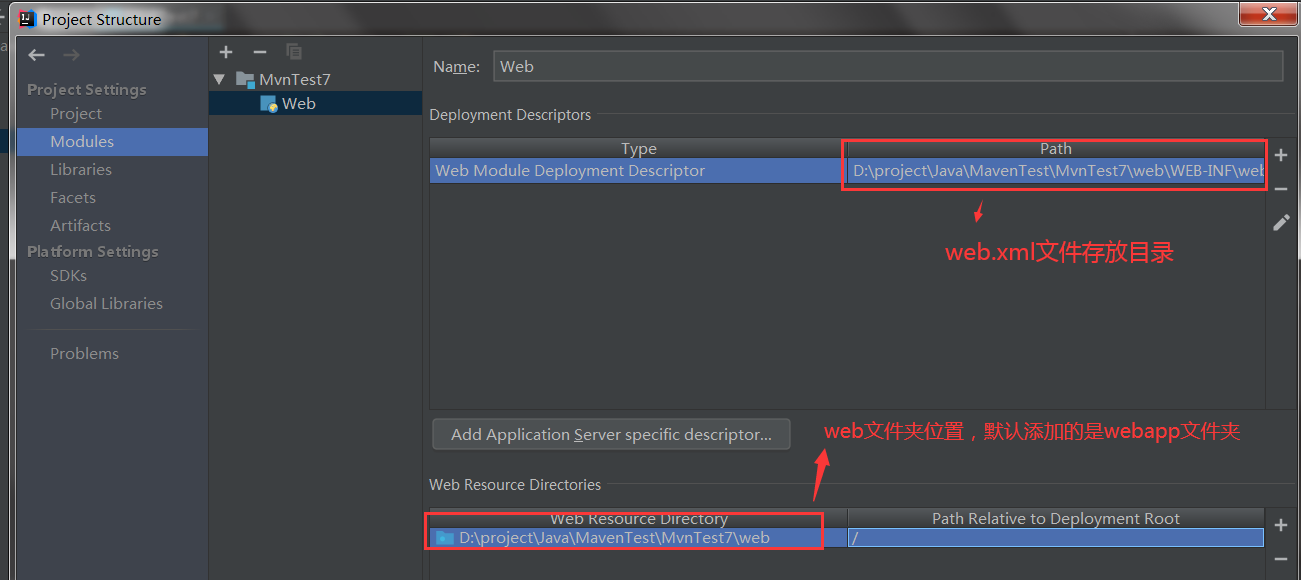Click the descriptor Path column header
Screen dimensions: 1301x580
(1055, 148)
